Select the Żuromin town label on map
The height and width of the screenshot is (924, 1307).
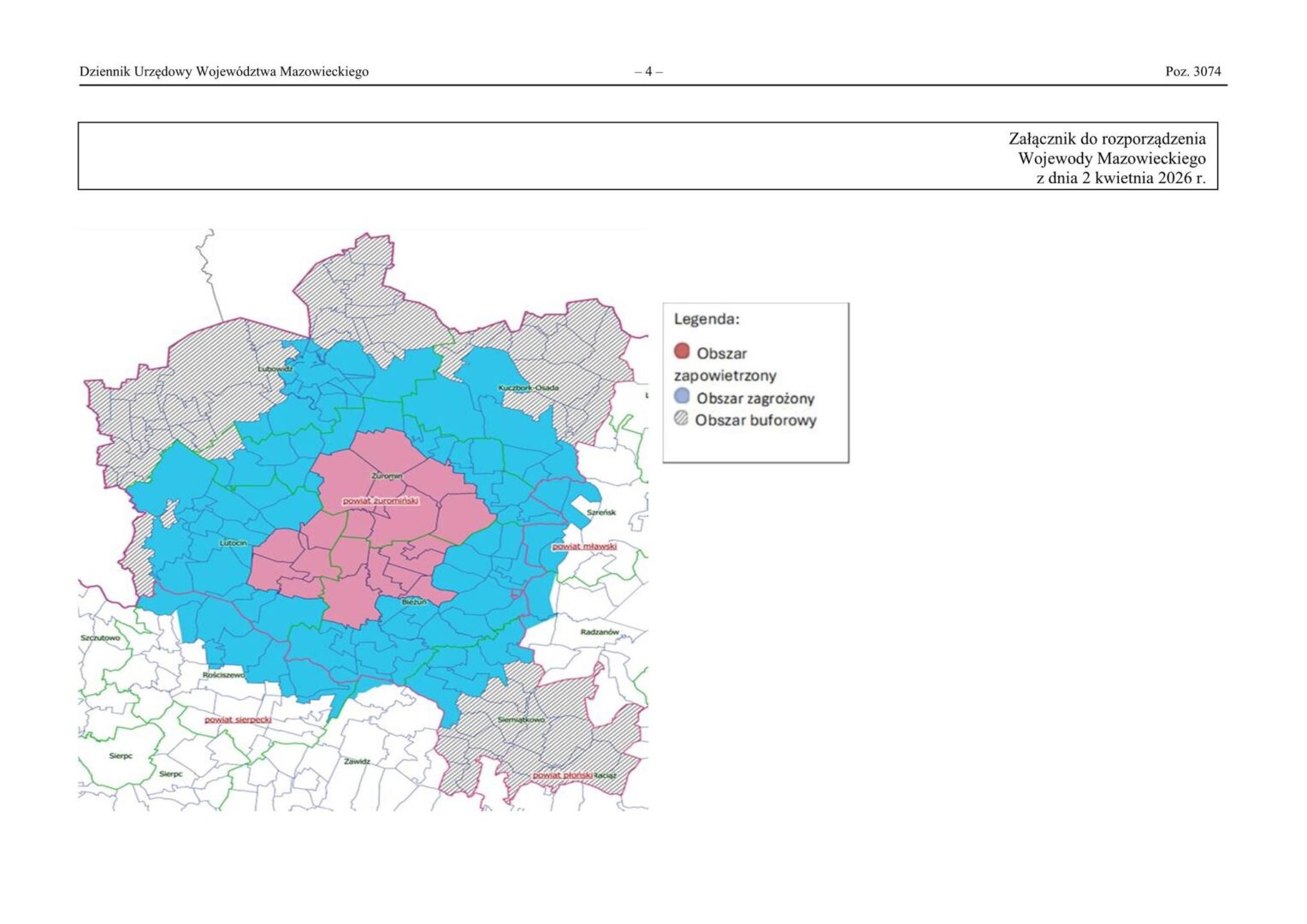(x=387, y=475)
